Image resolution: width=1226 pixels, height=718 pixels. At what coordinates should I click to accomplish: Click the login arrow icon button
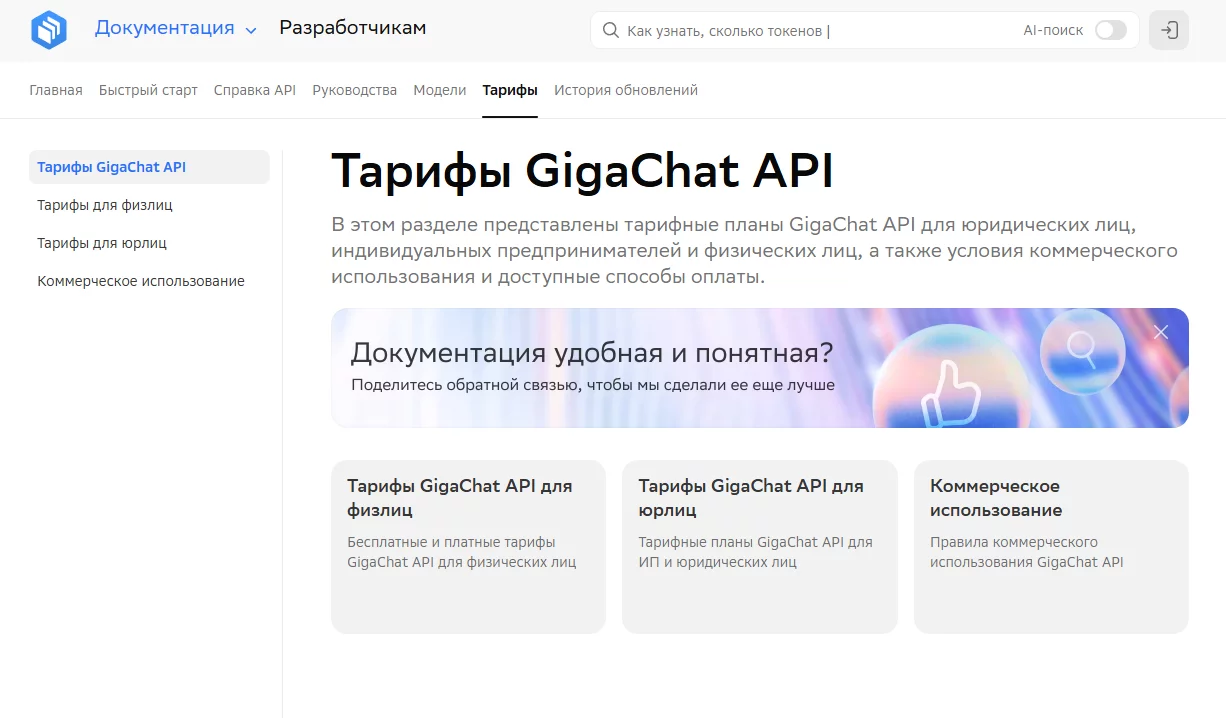pos(1169,30)
